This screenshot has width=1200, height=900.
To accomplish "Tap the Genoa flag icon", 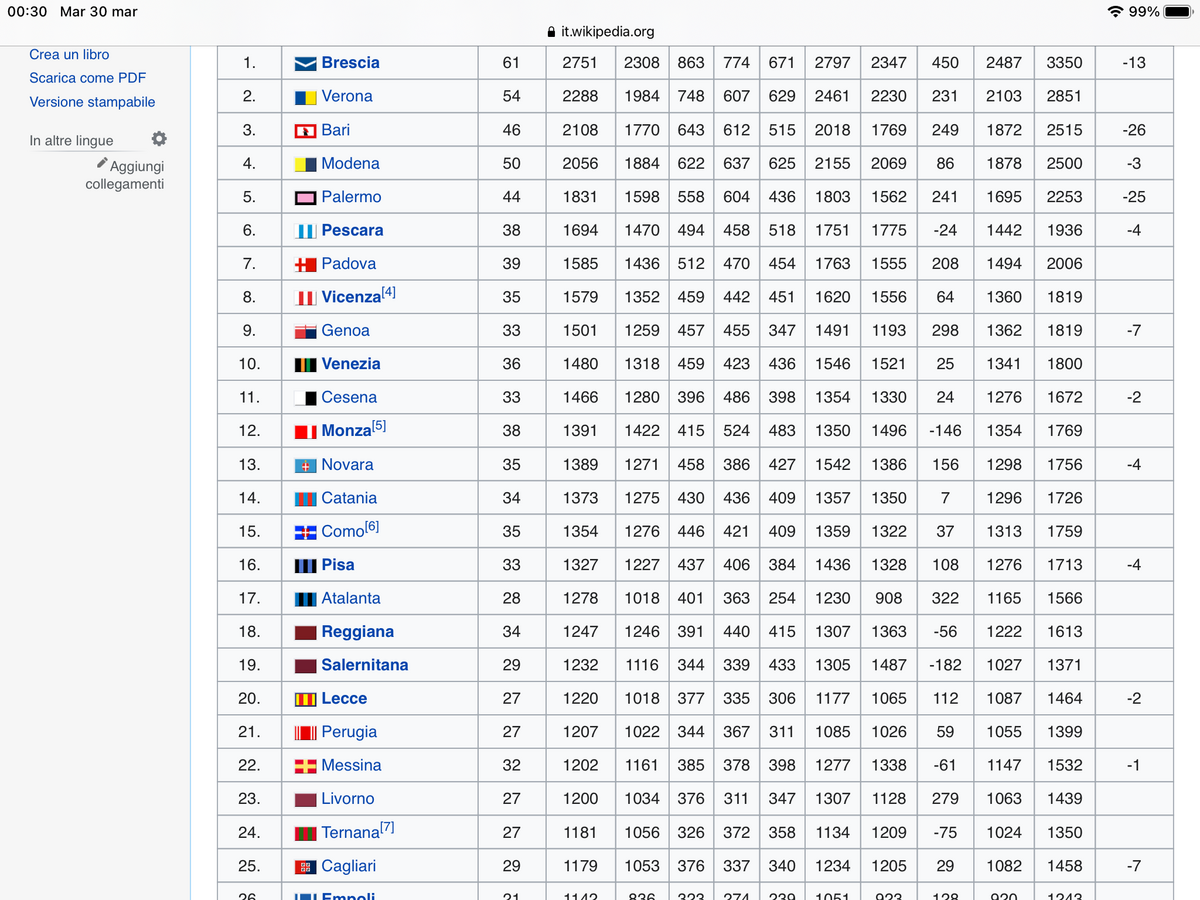I will tap(305, 331).
